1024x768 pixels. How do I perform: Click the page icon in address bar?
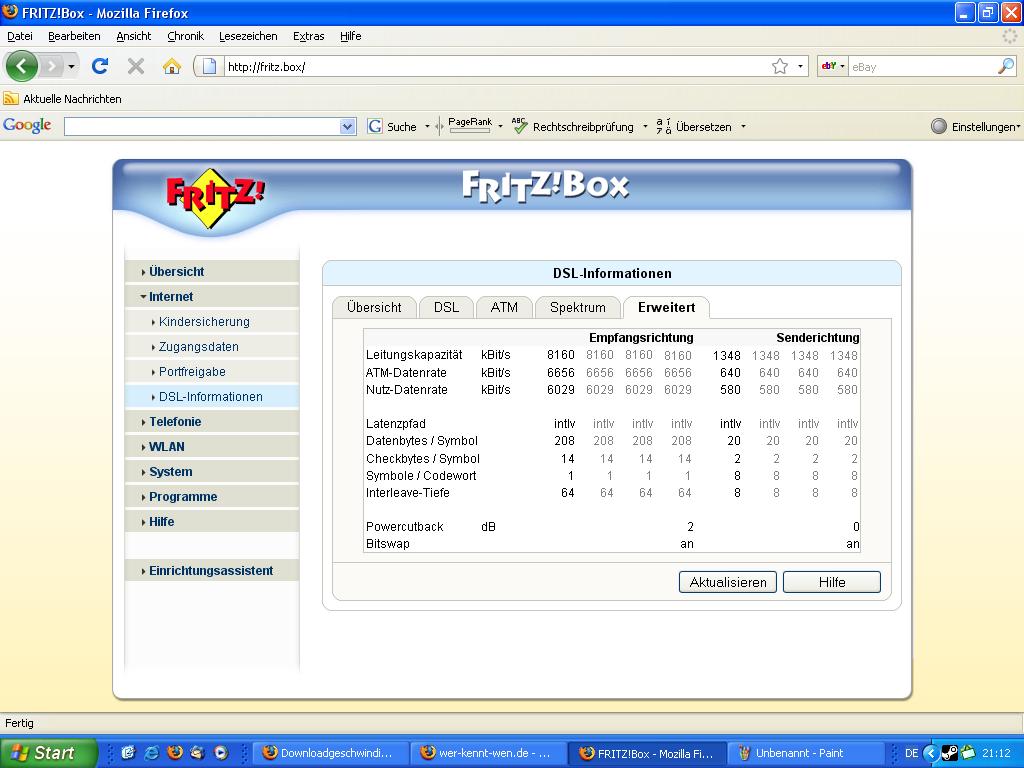[209, 66]
